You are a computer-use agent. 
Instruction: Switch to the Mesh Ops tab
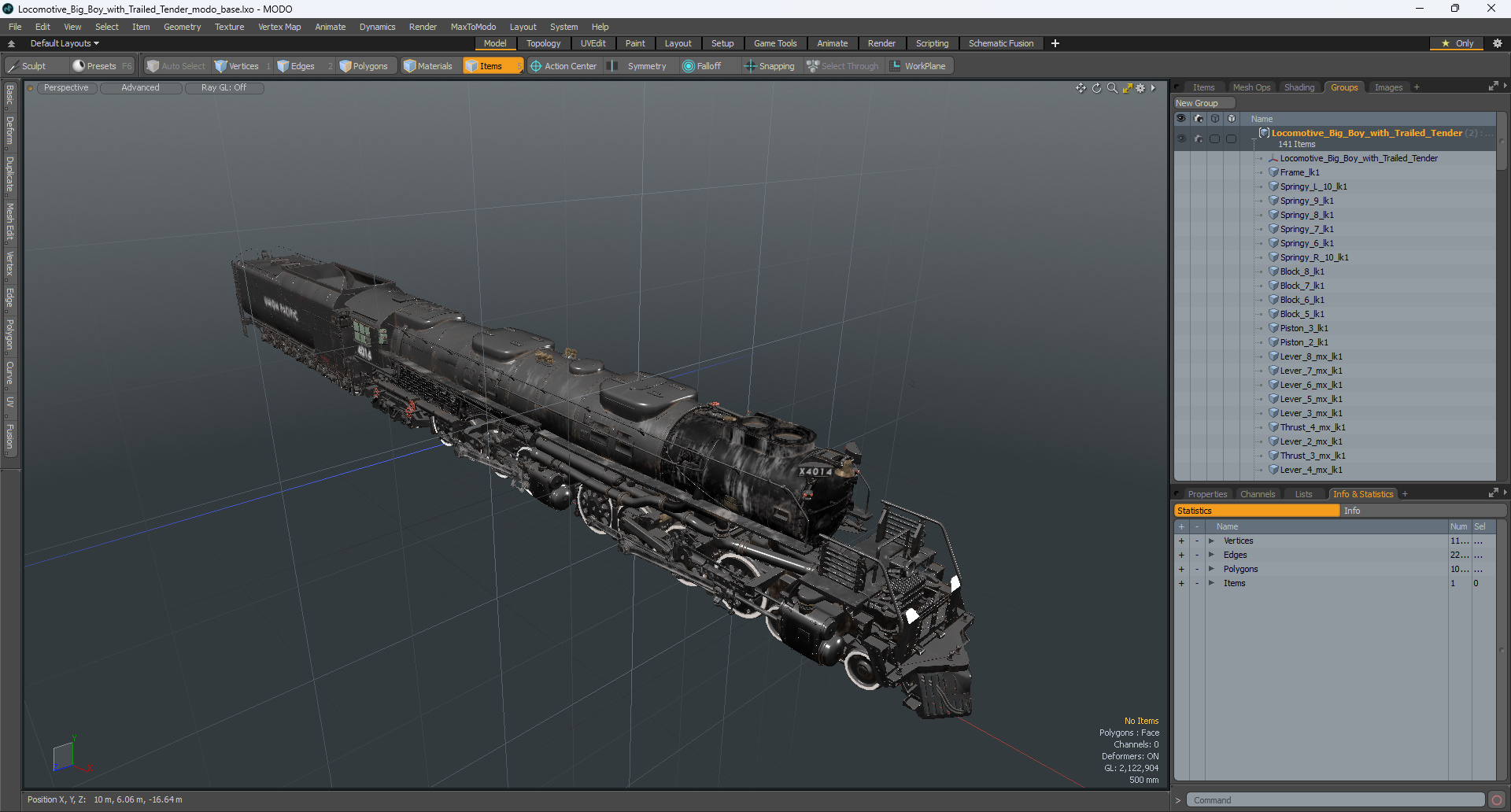coord(1251,87)
